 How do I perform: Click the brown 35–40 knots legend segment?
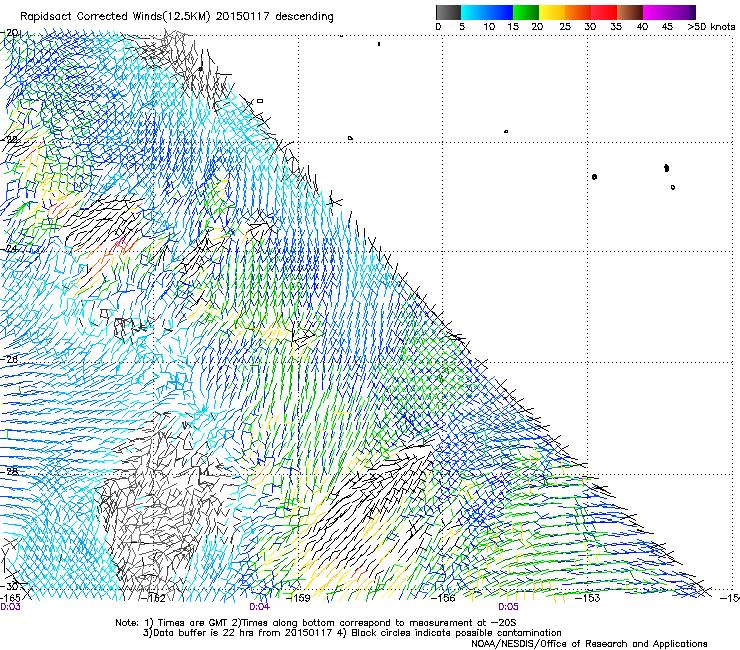(x=630, y=12)
